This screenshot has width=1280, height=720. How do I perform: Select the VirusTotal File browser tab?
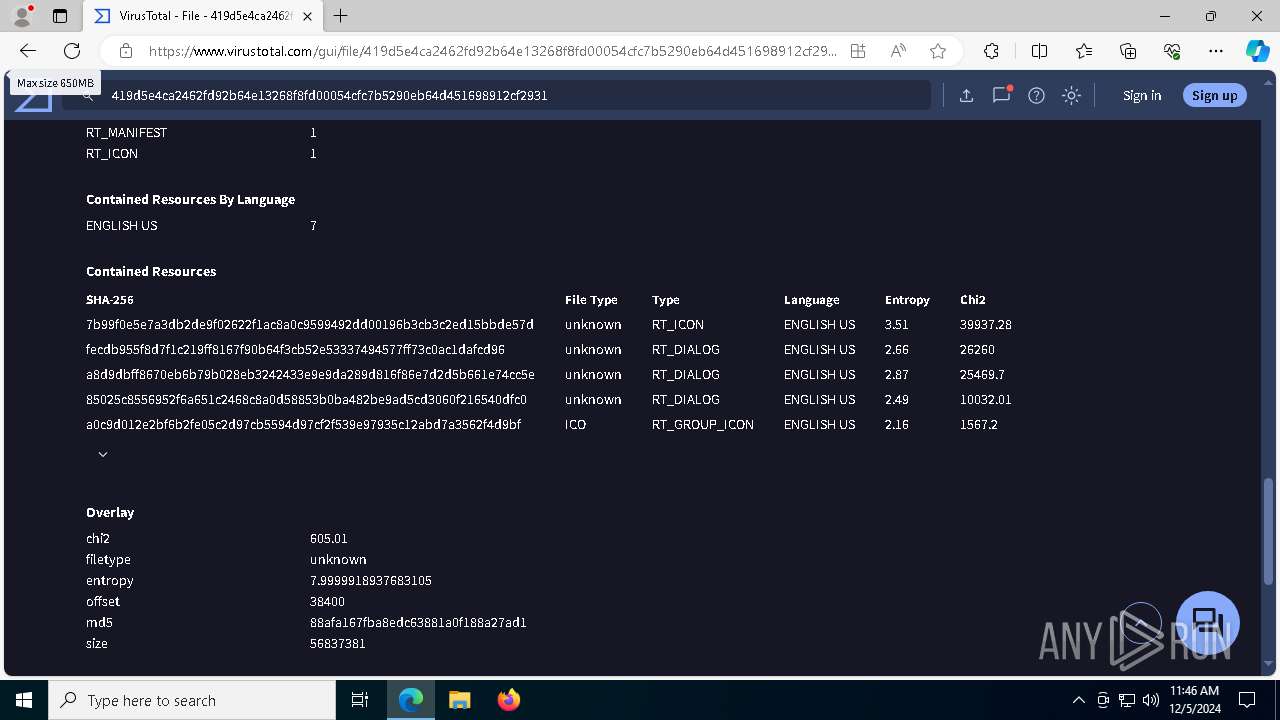pos(205,16)
